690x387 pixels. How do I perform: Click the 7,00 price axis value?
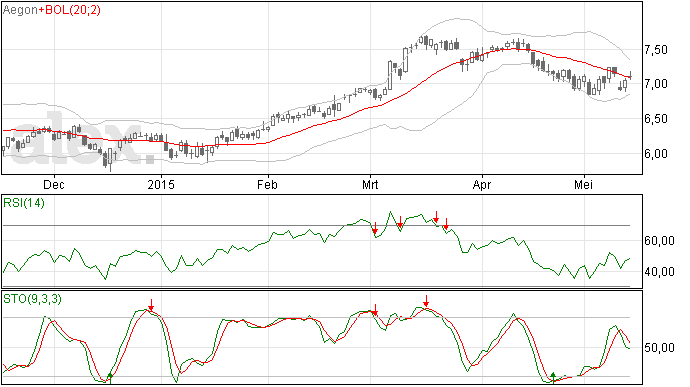tap(656, 84)
